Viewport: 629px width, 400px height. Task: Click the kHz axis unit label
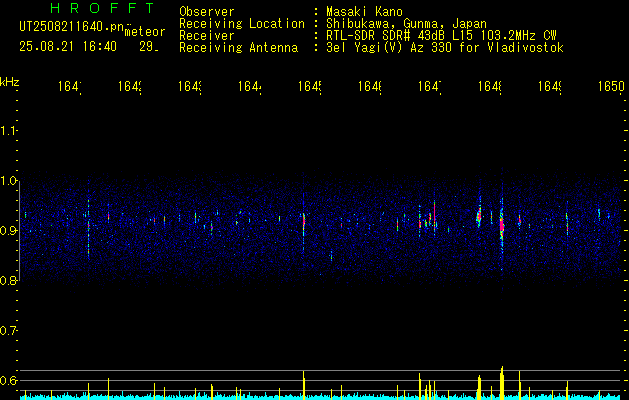coord(9,82)
